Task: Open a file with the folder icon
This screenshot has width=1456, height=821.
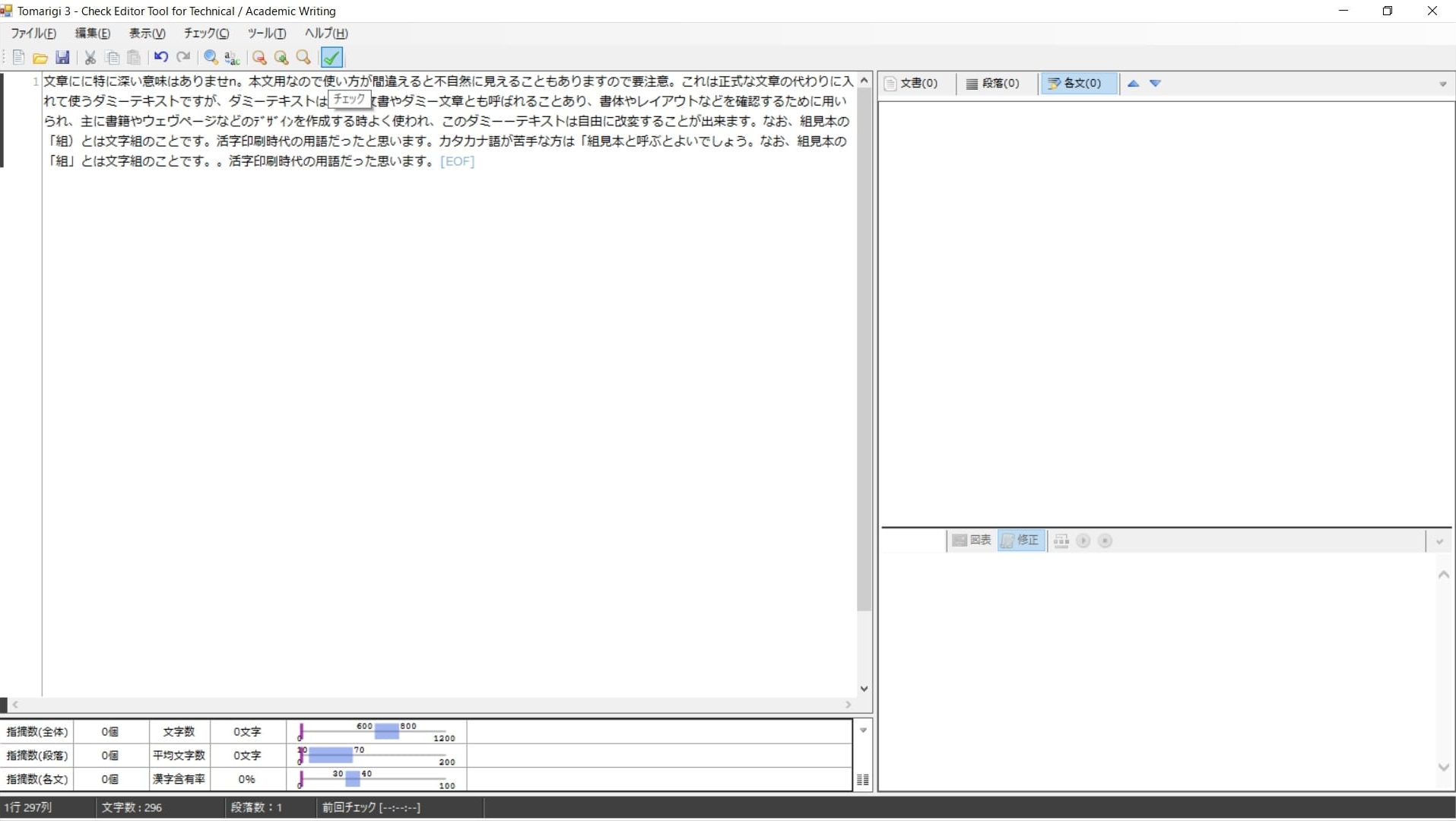Action: (40, 57)
